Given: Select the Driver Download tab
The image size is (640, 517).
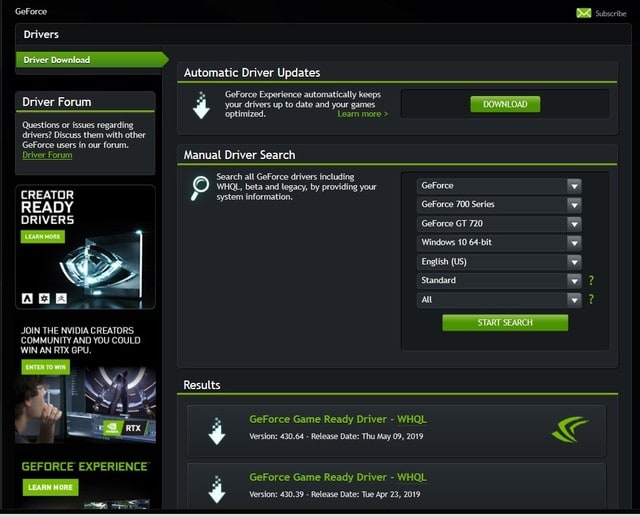Looking at the screenshot, I should coord(92,60).
